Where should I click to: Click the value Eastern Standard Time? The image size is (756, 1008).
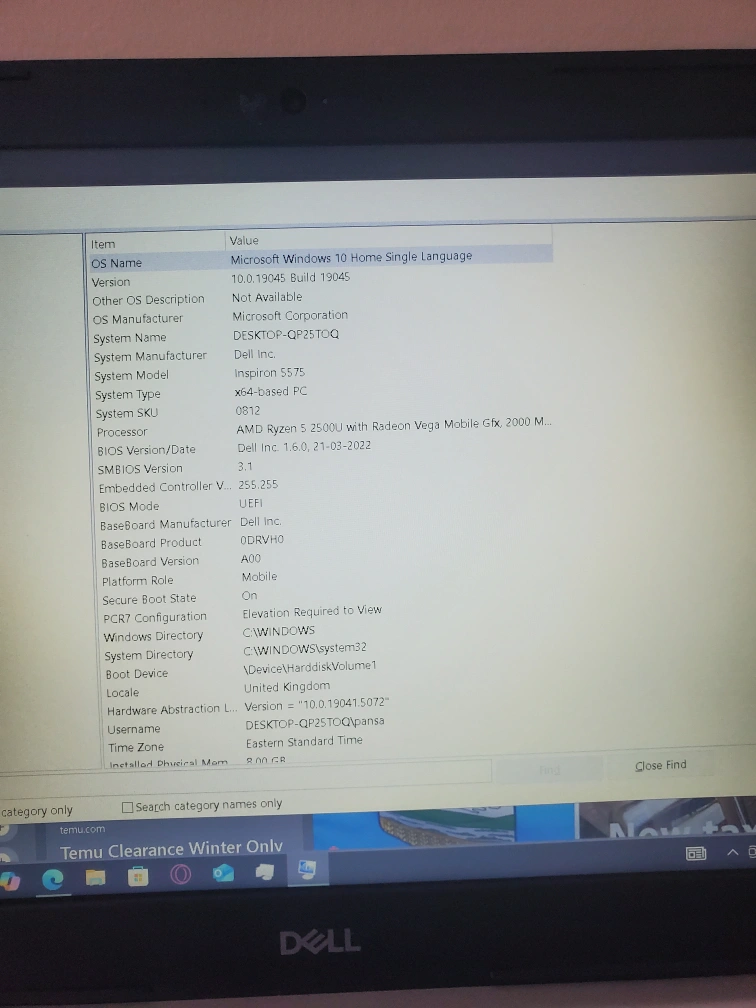304,742
